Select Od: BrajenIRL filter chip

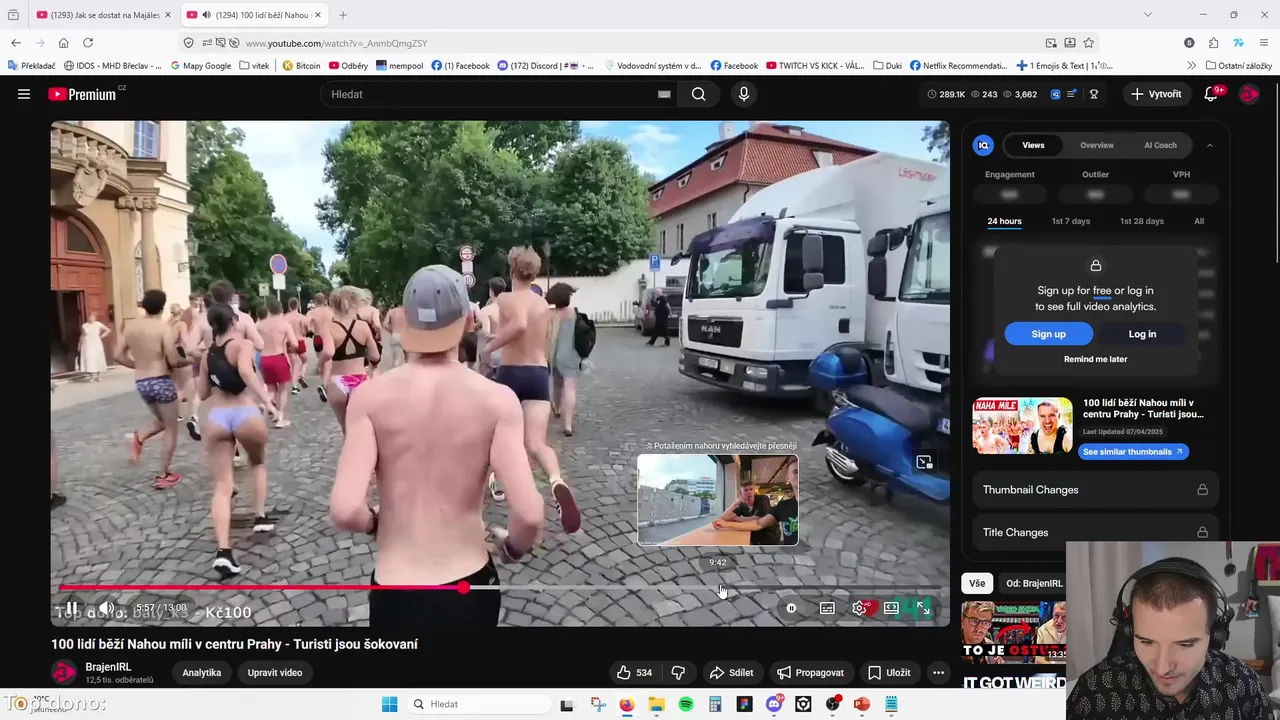tap(1034, 583)
